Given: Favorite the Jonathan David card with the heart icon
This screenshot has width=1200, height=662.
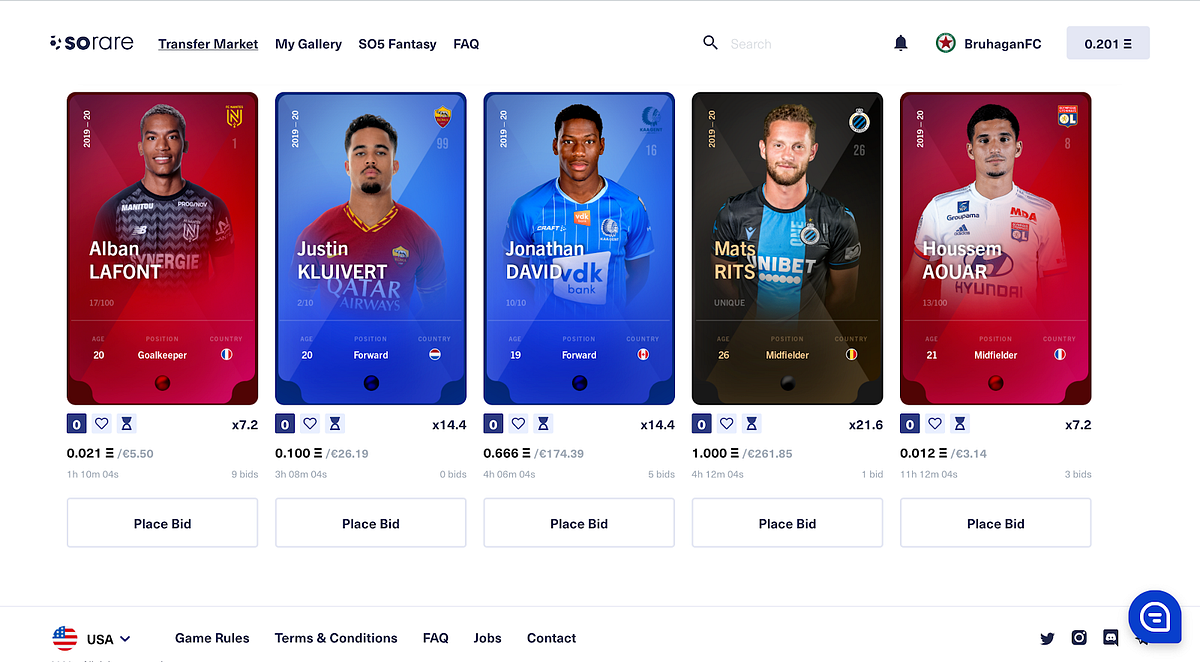Looking at the screenshot, I should 518,424.
